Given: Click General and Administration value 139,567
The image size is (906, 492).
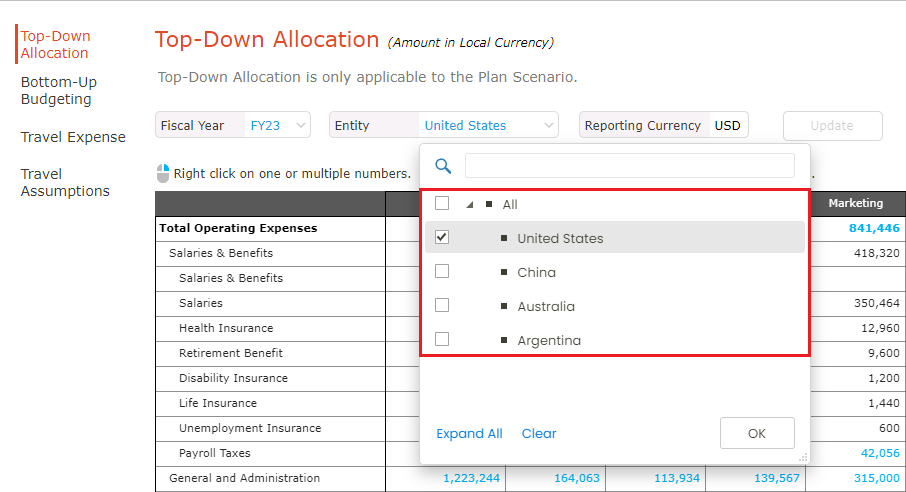Looking at the screenshot, I should [x=777, y=478].
